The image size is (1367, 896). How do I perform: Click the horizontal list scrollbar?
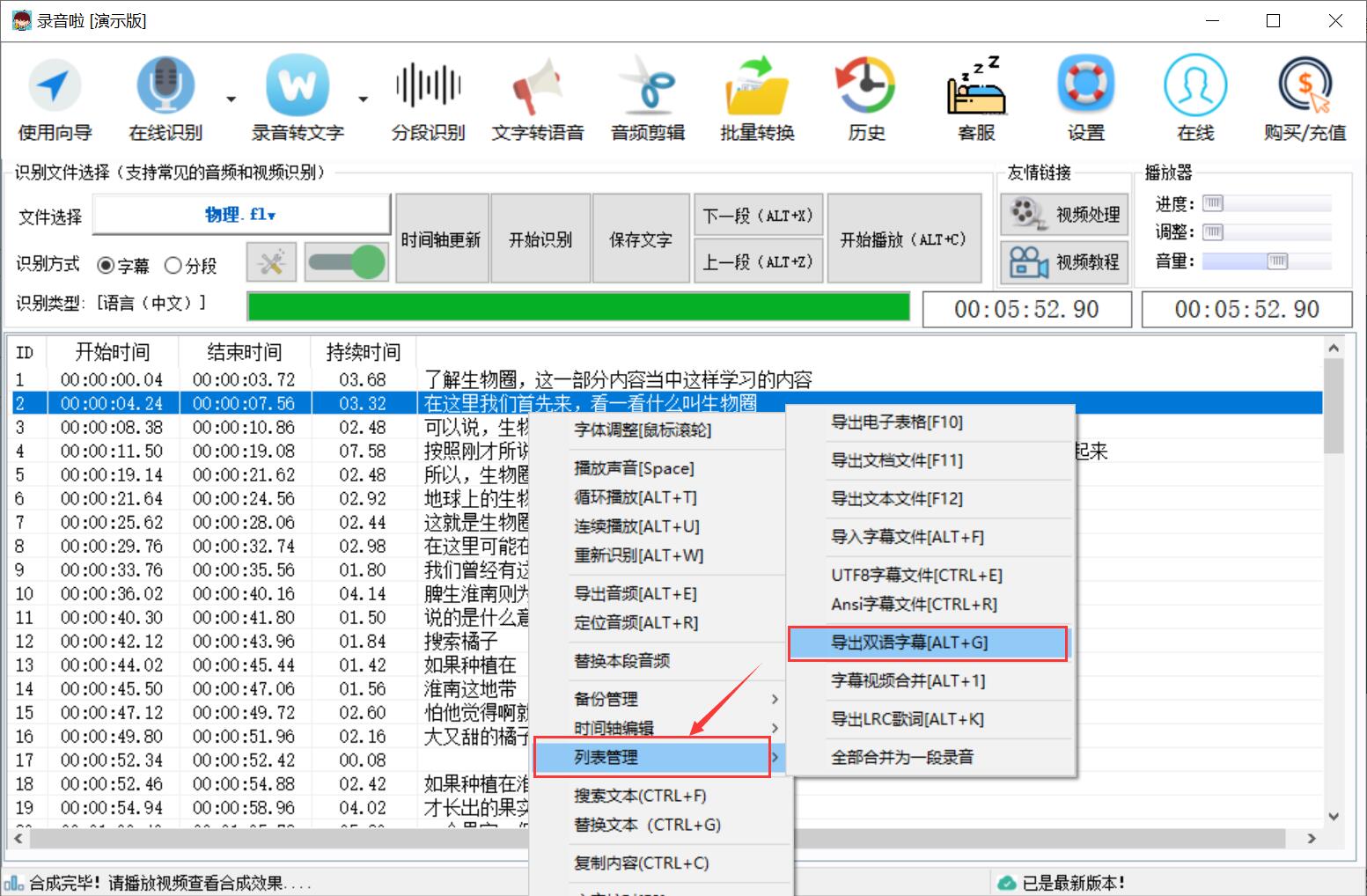coord(659,839)
